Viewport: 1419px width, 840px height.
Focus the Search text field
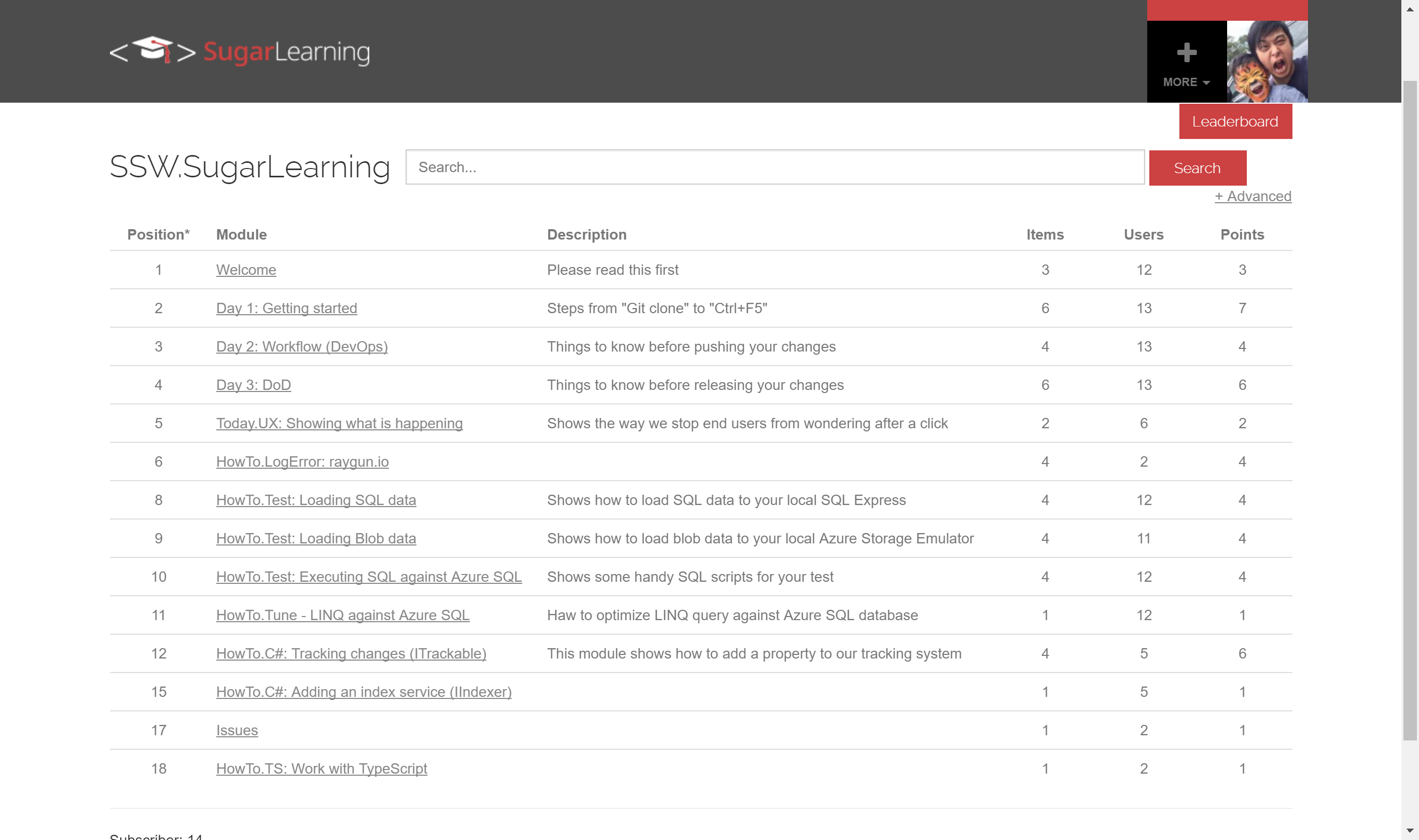click(x=774, y=167)
